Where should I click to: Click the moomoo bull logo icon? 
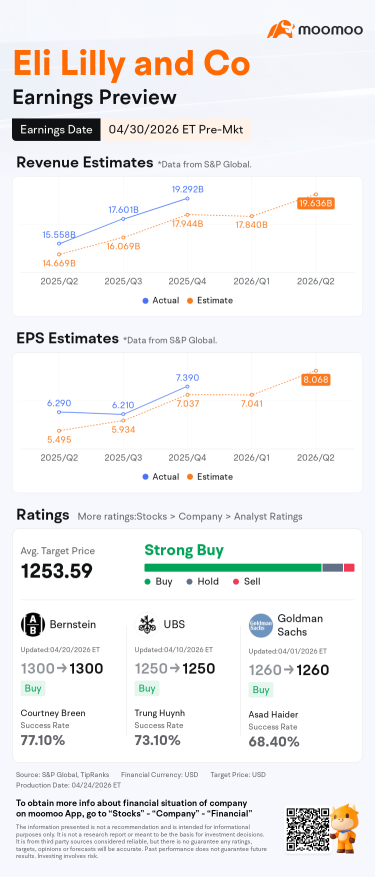(280, 30)
